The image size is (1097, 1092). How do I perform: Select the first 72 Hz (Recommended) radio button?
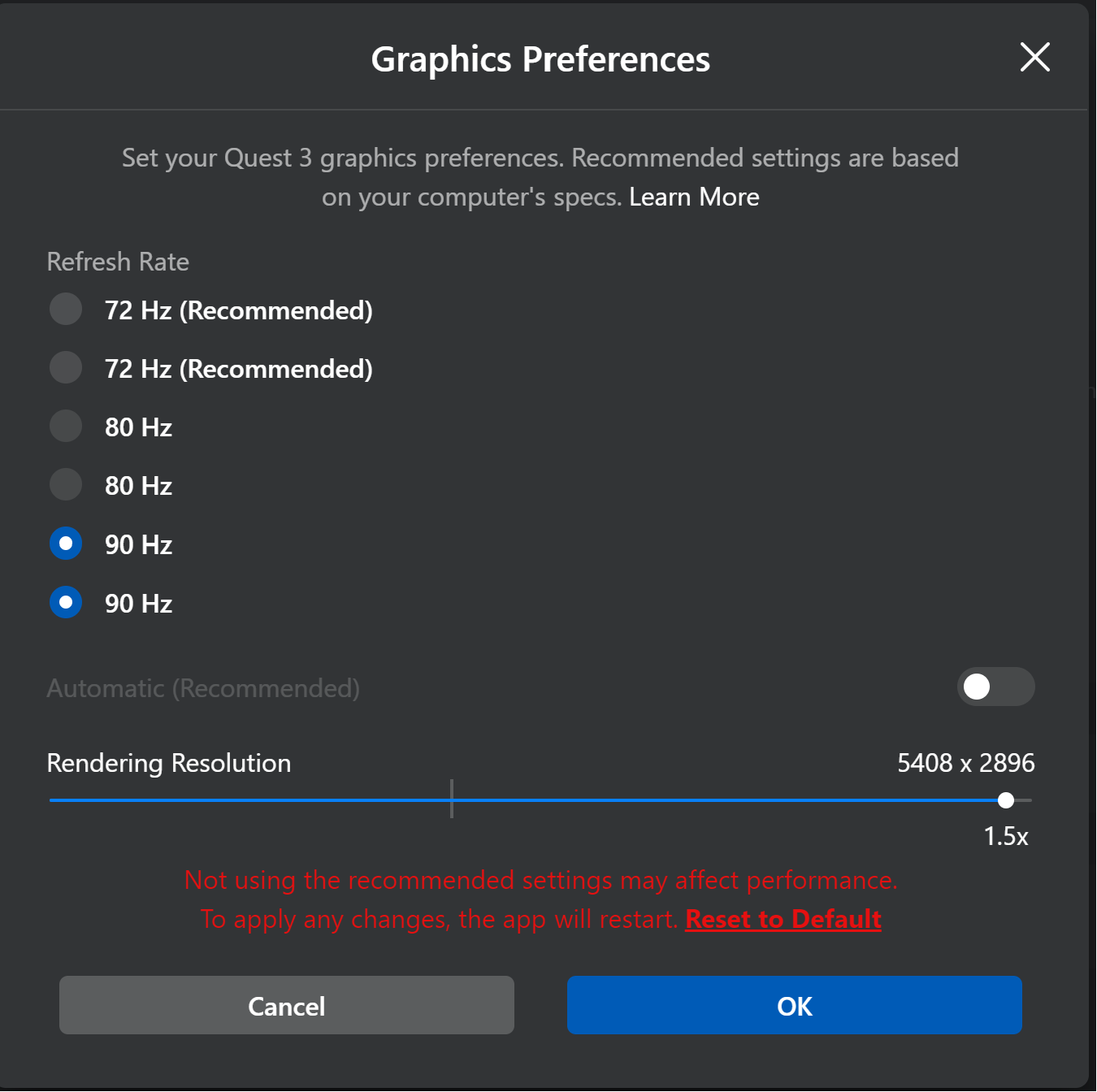pos(66,310)
